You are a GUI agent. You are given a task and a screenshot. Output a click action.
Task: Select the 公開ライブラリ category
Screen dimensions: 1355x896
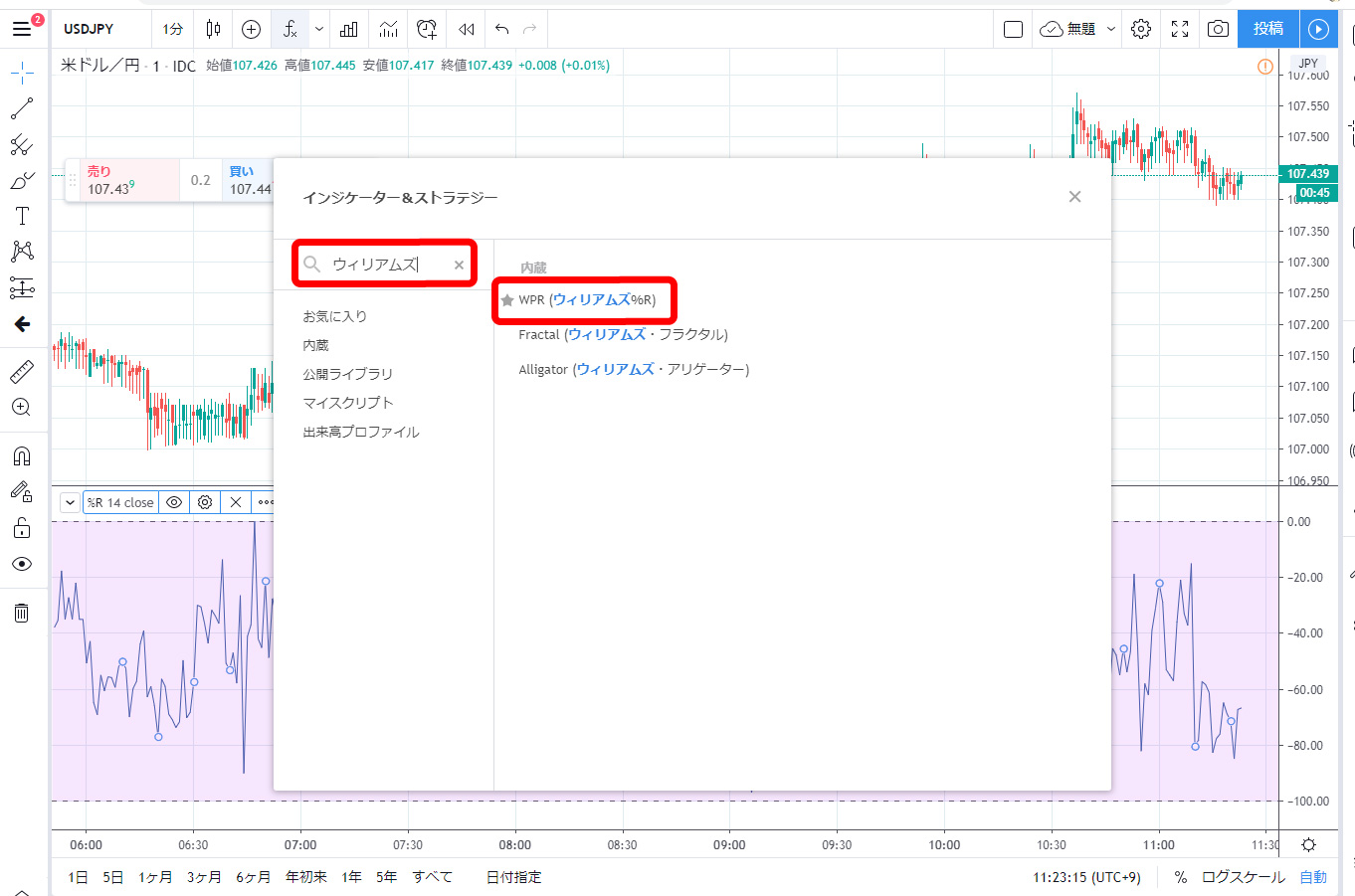coord(348,374)
